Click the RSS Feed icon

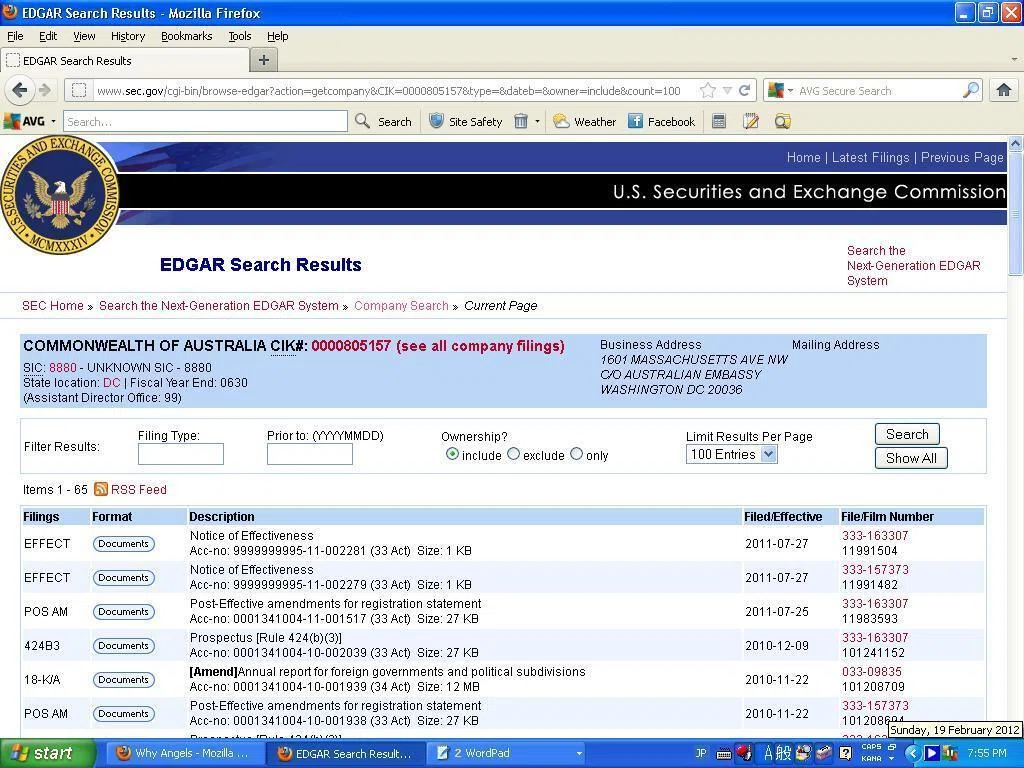101,489
